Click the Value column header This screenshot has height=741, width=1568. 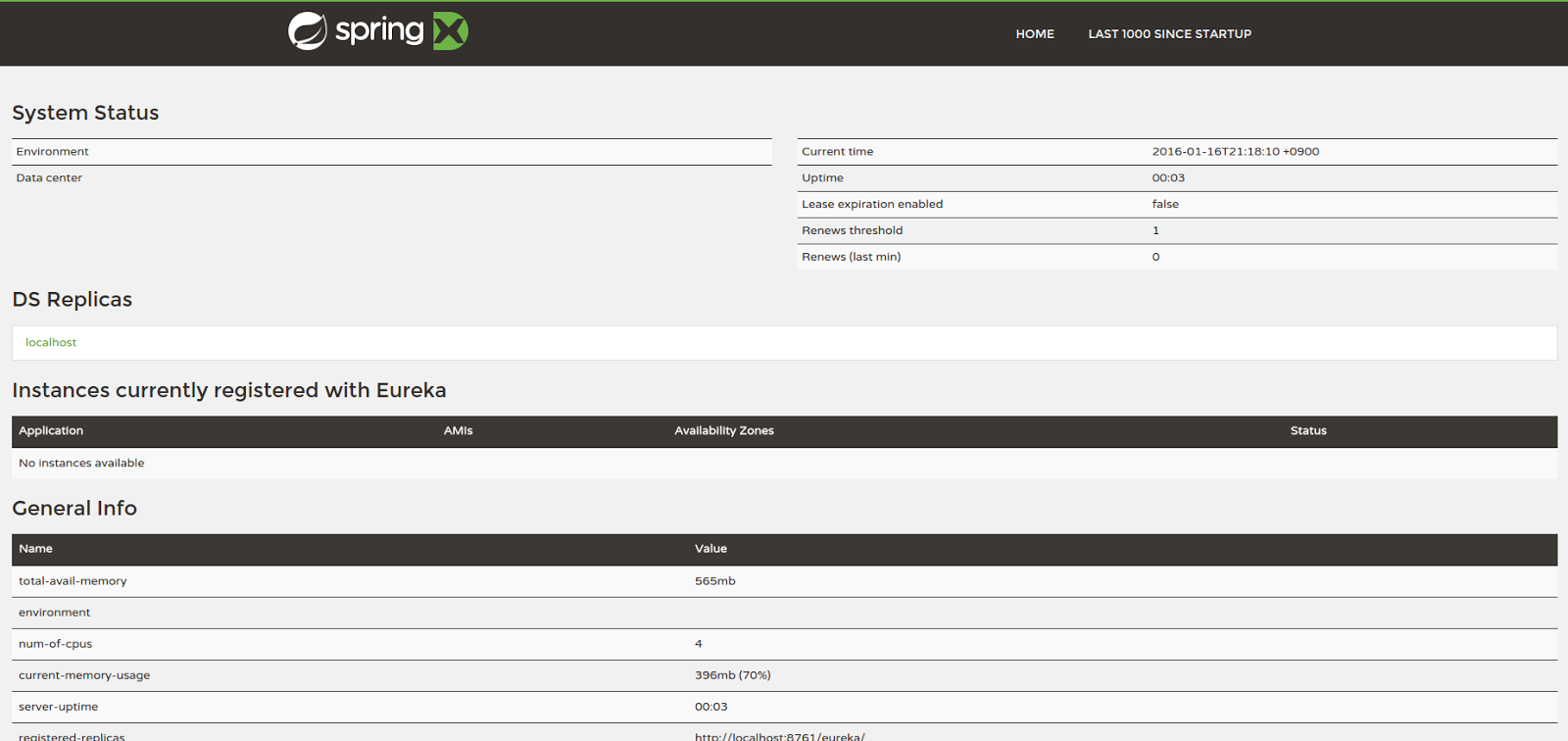click(x=710, y=548)
